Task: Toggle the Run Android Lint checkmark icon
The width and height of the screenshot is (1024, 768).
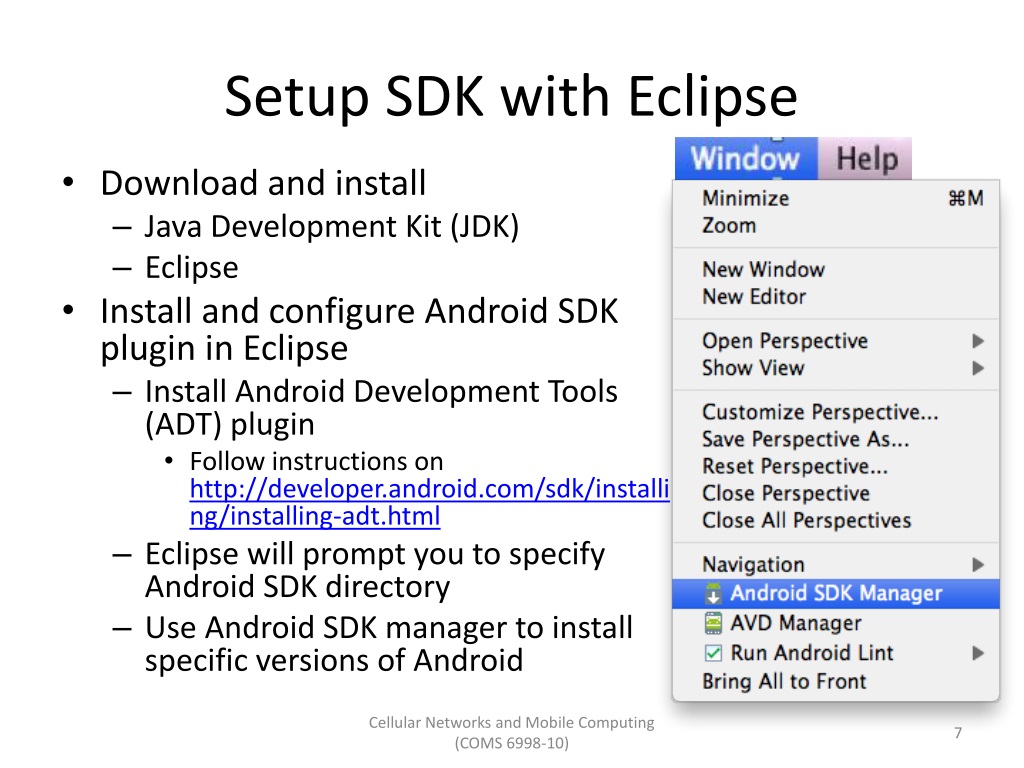Action: click(713, 653)
